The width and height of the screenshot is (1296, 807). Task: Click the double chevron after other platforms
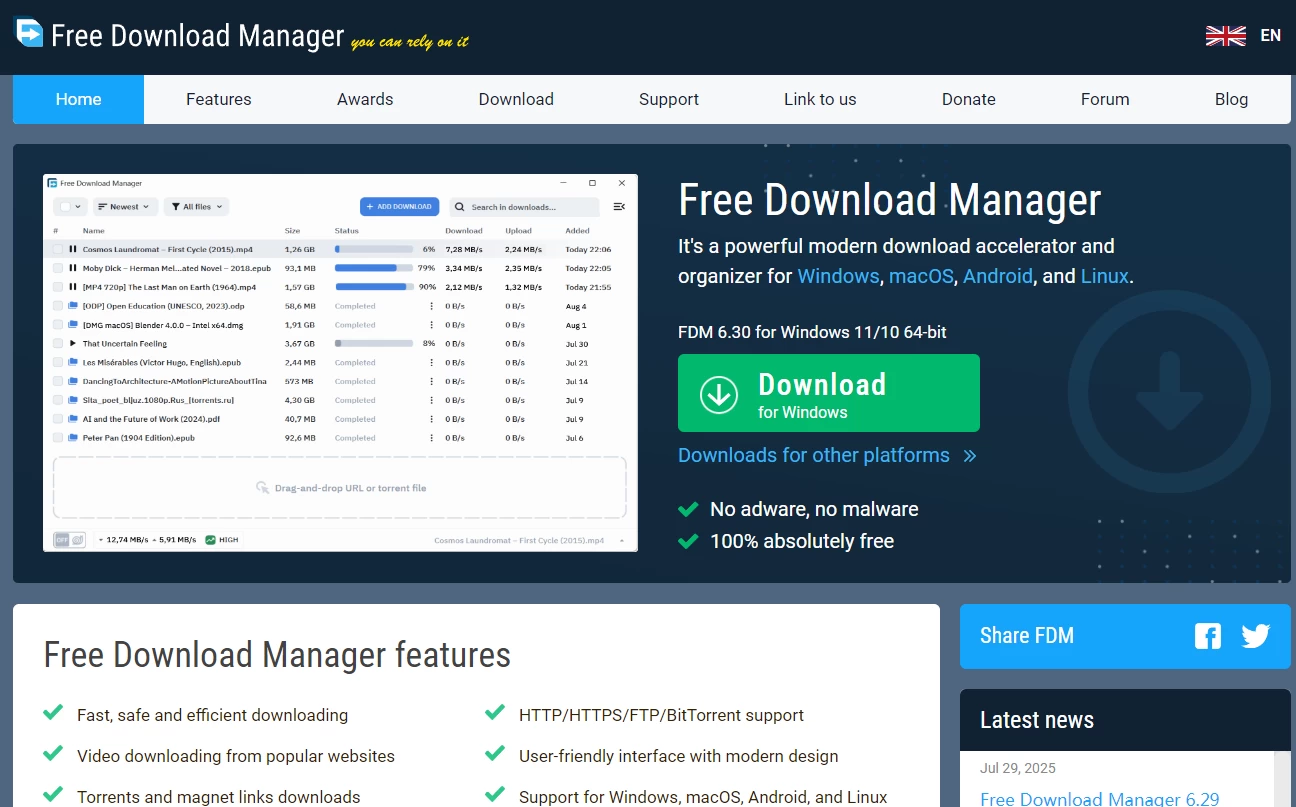[969, 456]
